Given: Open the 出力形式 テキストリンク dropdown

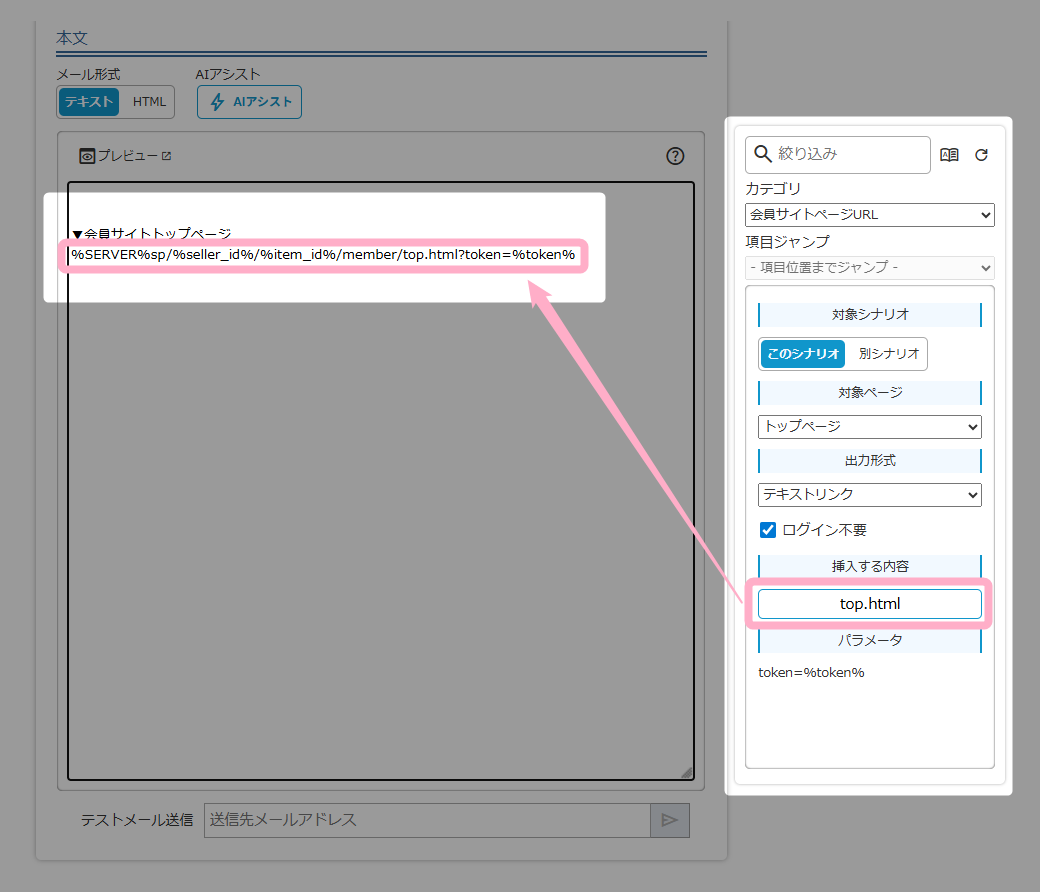Looking at the screenshot, I should [x=869, y=495].
